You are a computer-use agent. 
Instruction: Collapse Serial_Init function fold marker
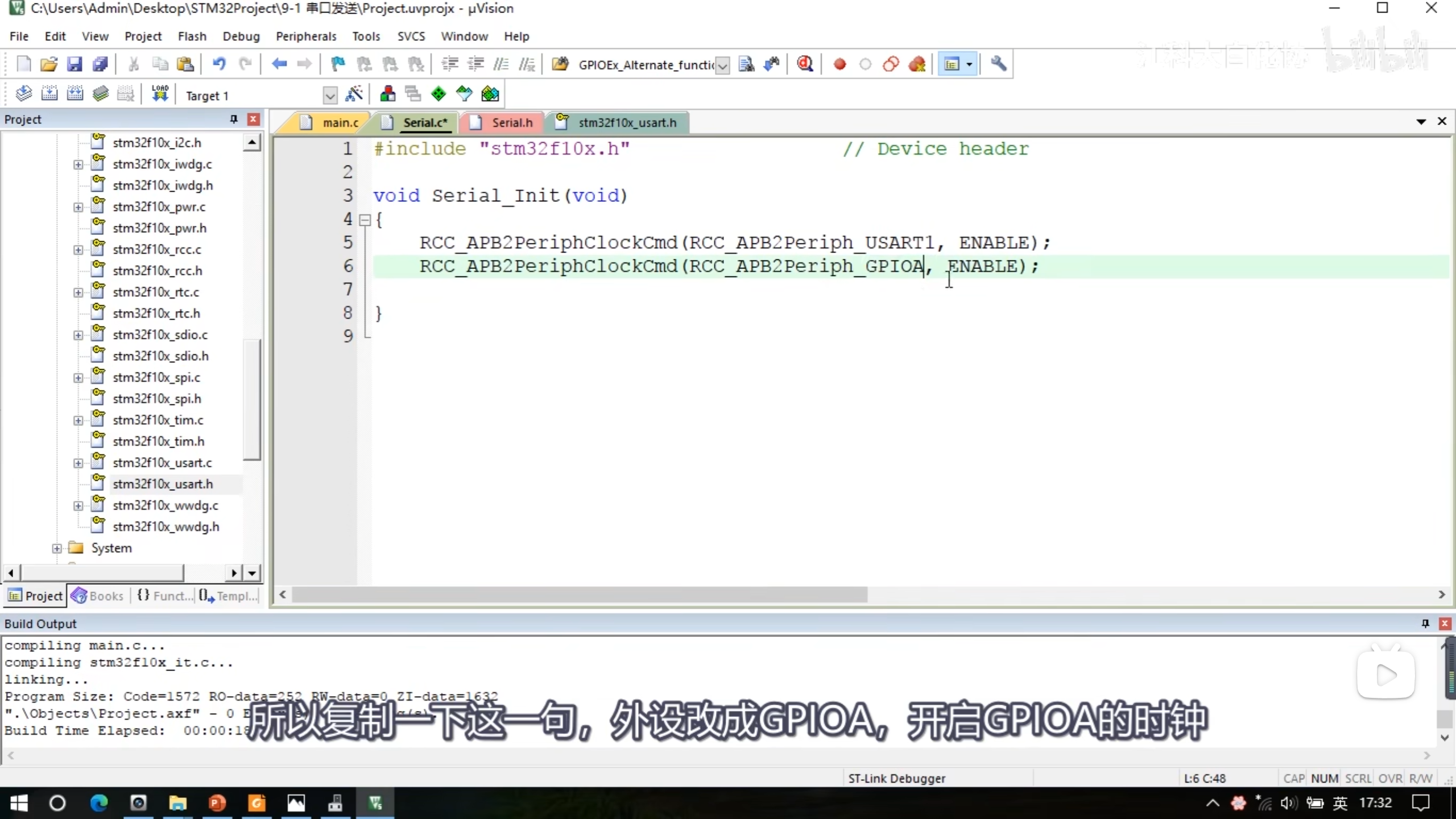pyautogui.click(x=365, y=220)
